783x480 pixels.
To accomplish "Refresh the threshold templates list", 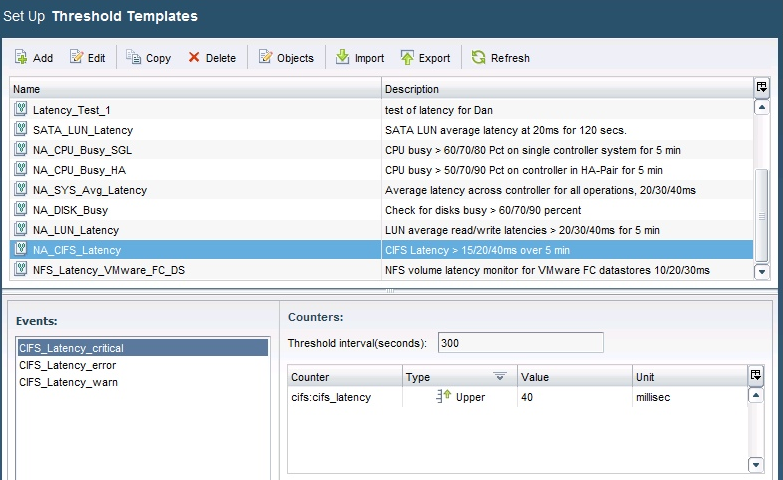I will (x=479, y=58).
